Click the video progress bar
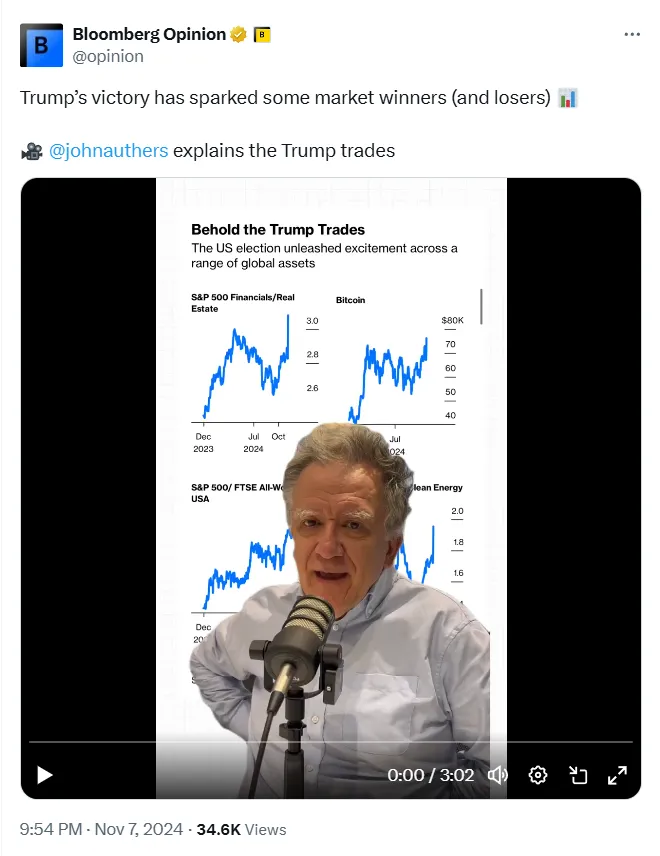This screenshot has height=856, width=660. pos(330,742)
